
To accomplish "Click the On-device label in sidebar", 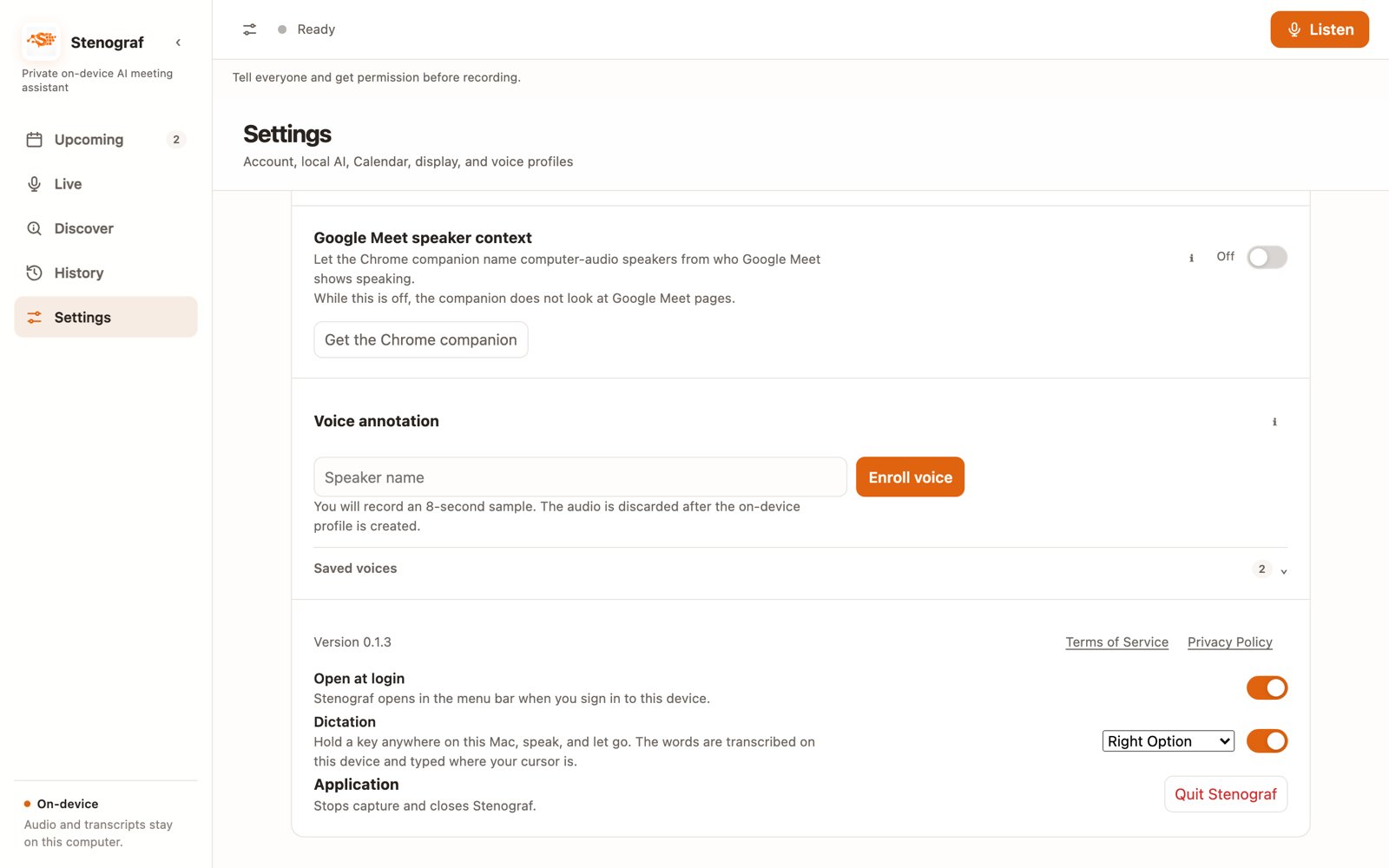I will [68, 804].
